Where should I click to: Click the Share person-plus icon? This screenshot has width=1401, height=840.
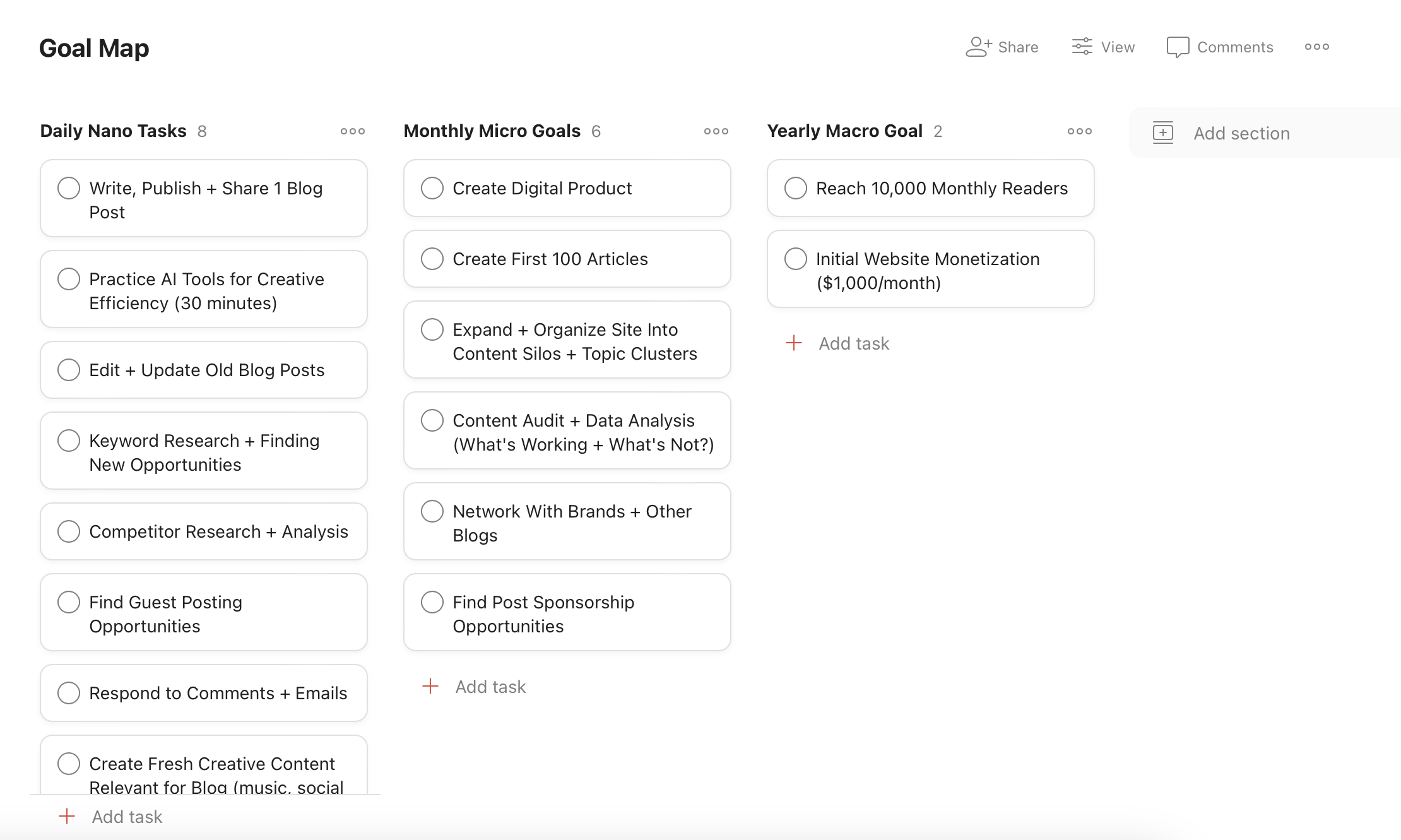[978, 47]
